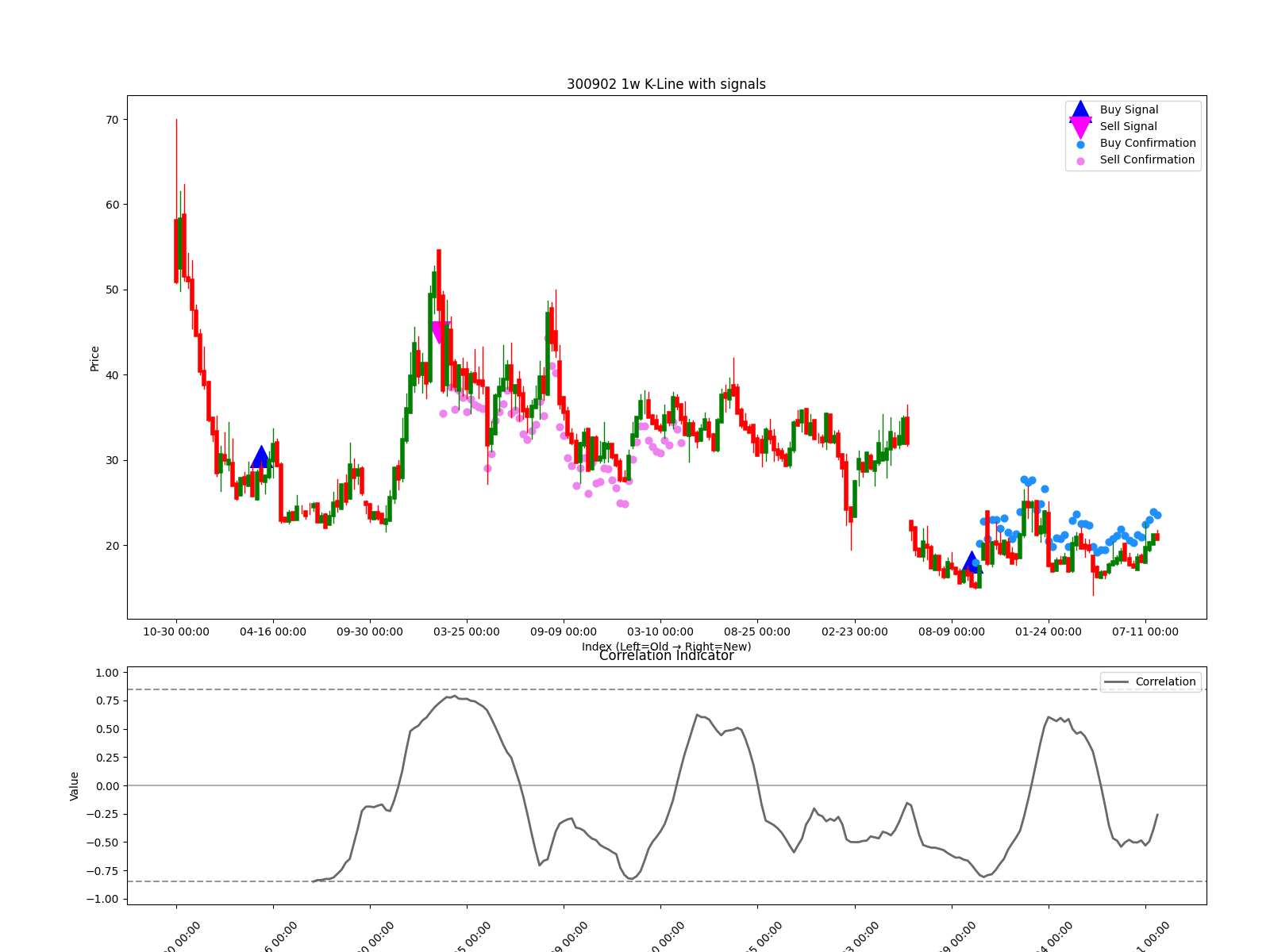Click the x-axis date label '01-24 00:00'
Image resolution: width=1270 pixels, height=952 pixels.
point(1049,632)
